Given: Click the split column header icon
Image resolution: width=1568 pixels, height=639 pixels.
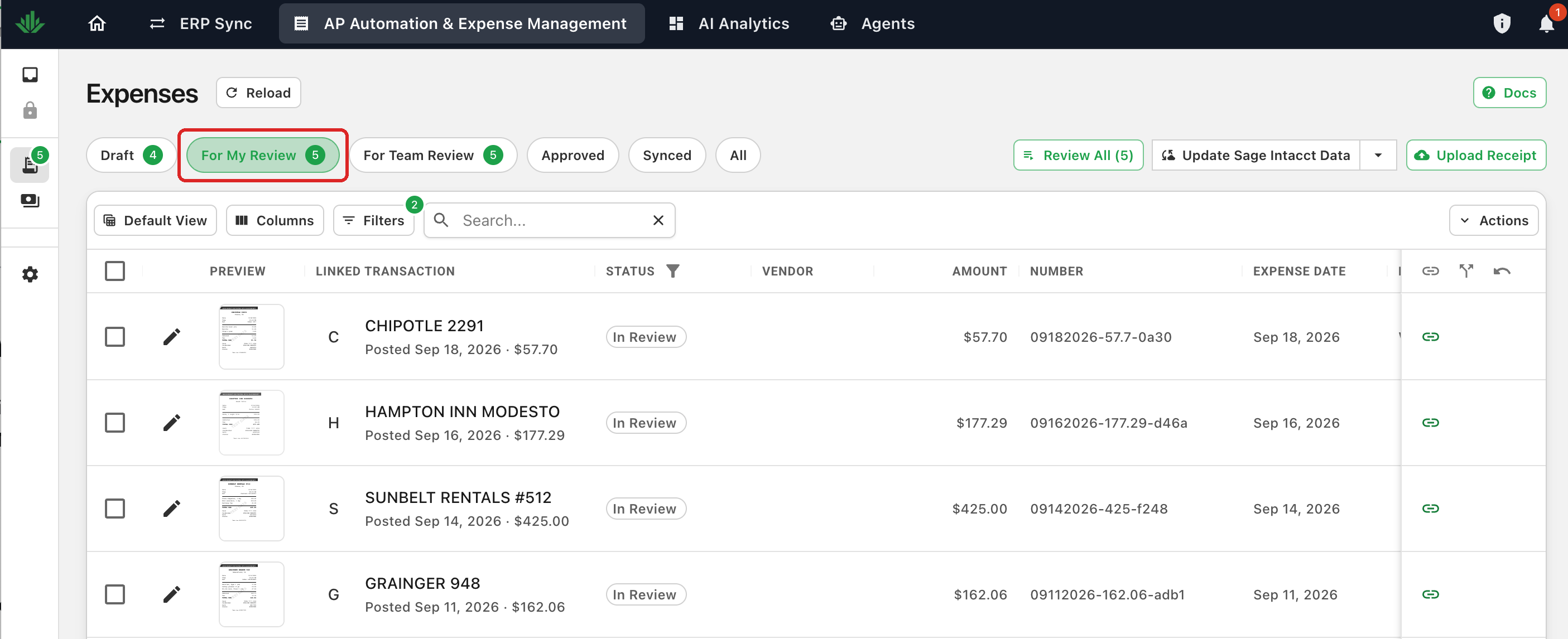Looking at the screenshot, I should [x=1466, y=271].
